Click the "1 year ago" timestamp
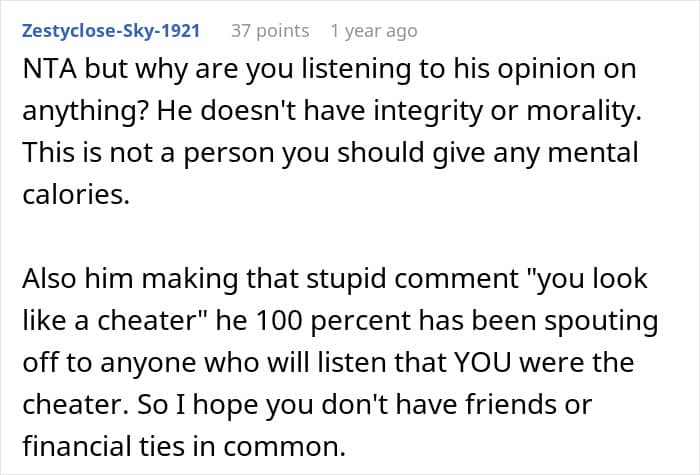Viewport: 700px width, 475px height. [x=373, y=31]
